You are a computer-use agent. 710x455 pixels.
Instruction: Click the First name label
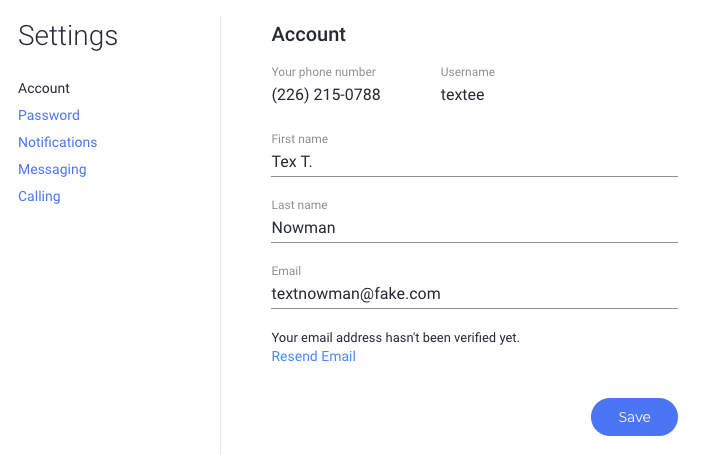coord(300,139)
